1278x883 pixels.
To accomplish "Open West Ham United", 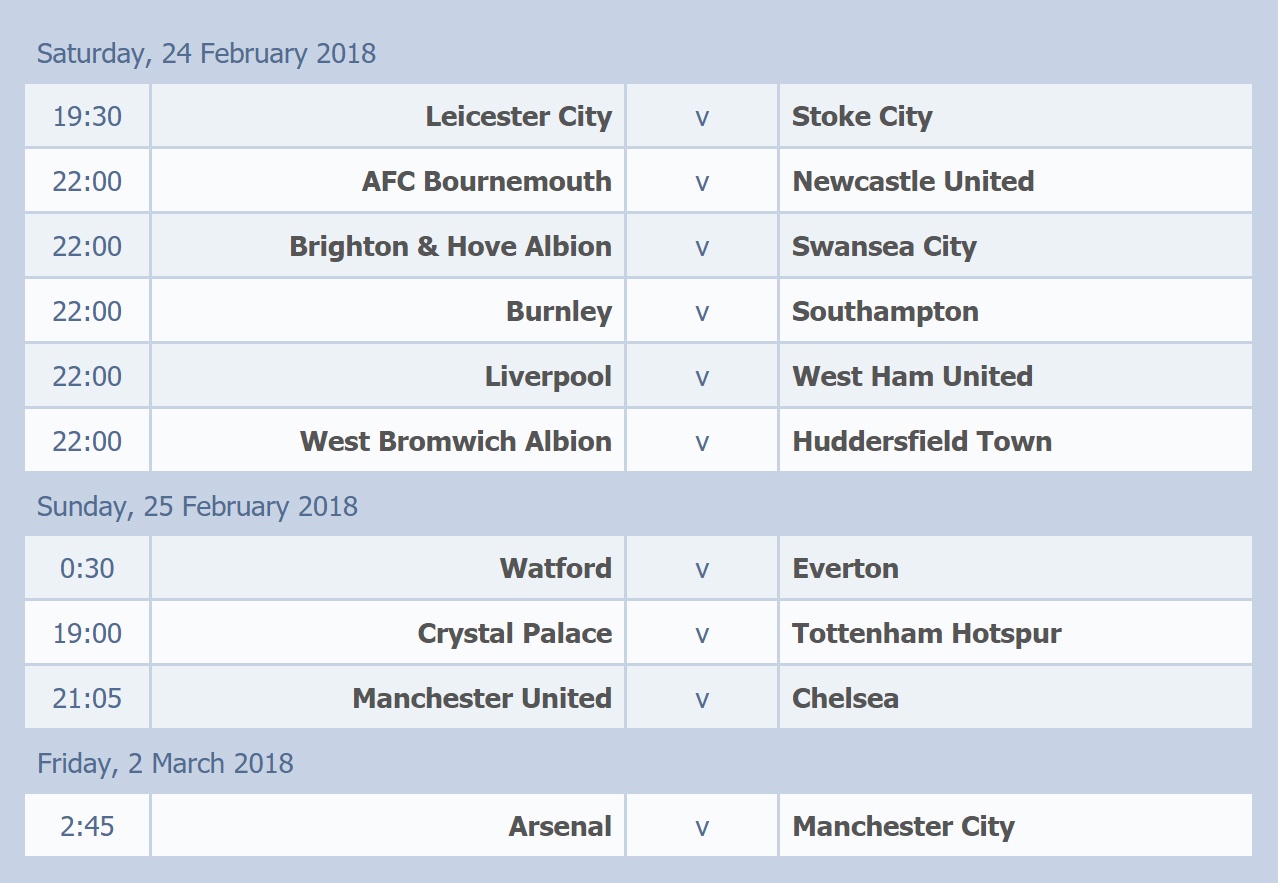I will tap(912, 376).
